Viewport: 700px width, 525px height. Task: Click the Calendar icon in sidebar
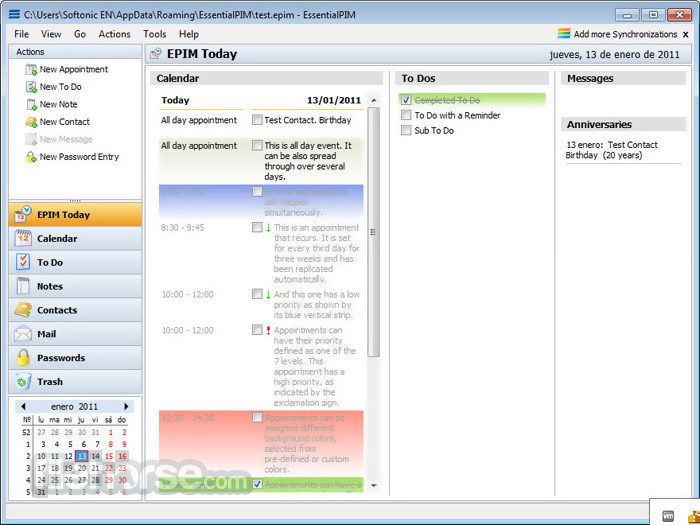click(23, 238)
